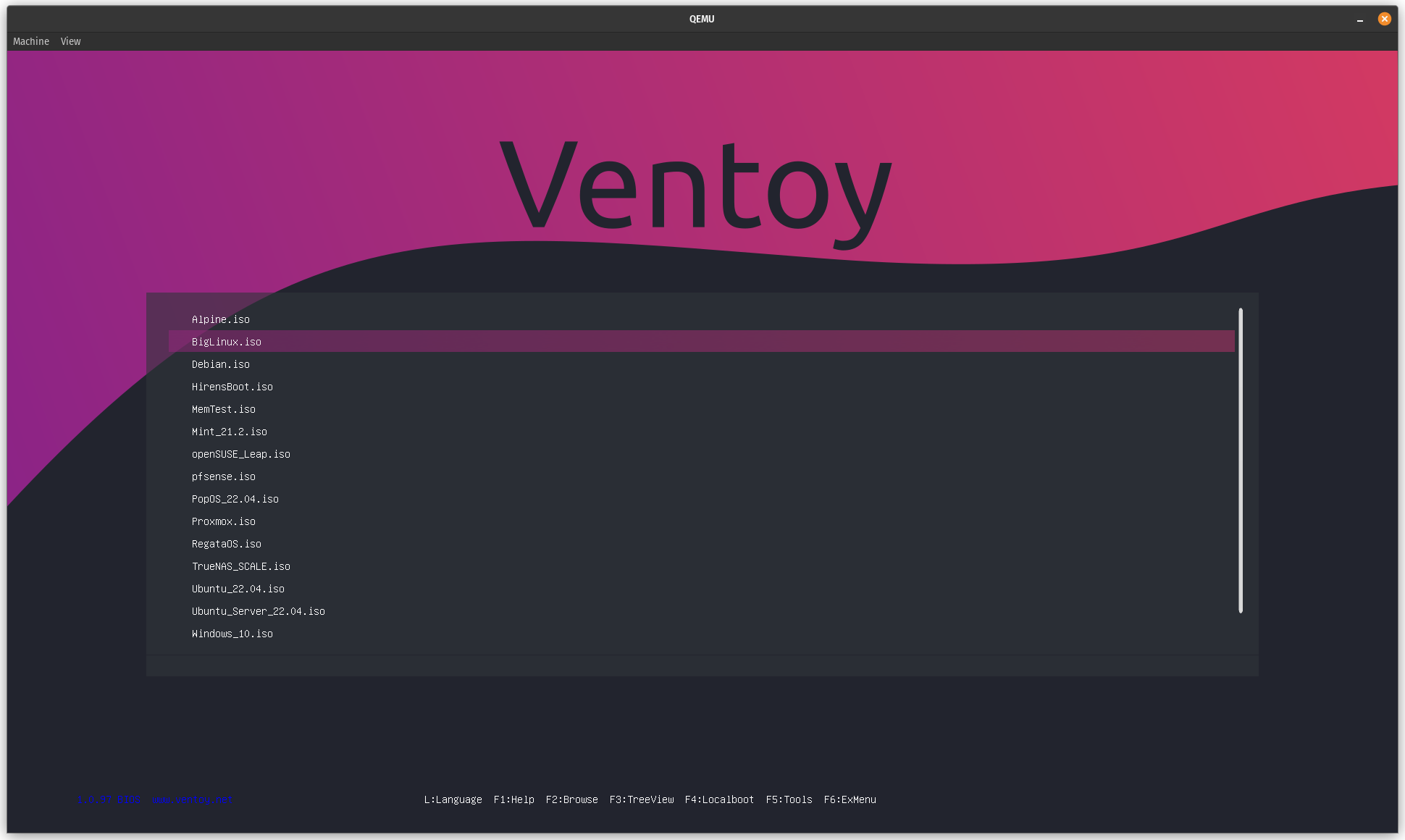Open the Machine menu

(31, 41)
